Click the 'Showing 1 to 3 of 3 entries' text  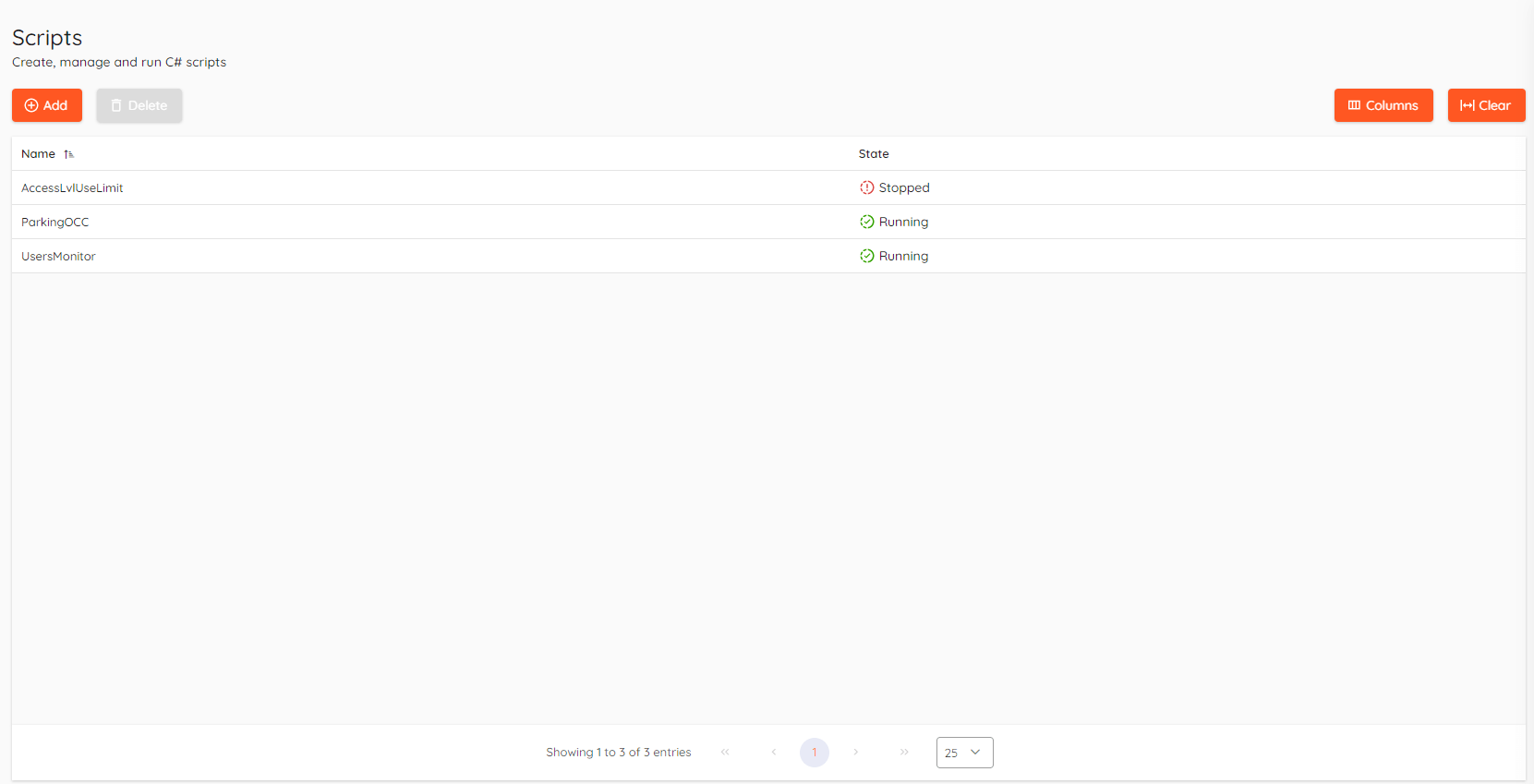click(619, 753)
